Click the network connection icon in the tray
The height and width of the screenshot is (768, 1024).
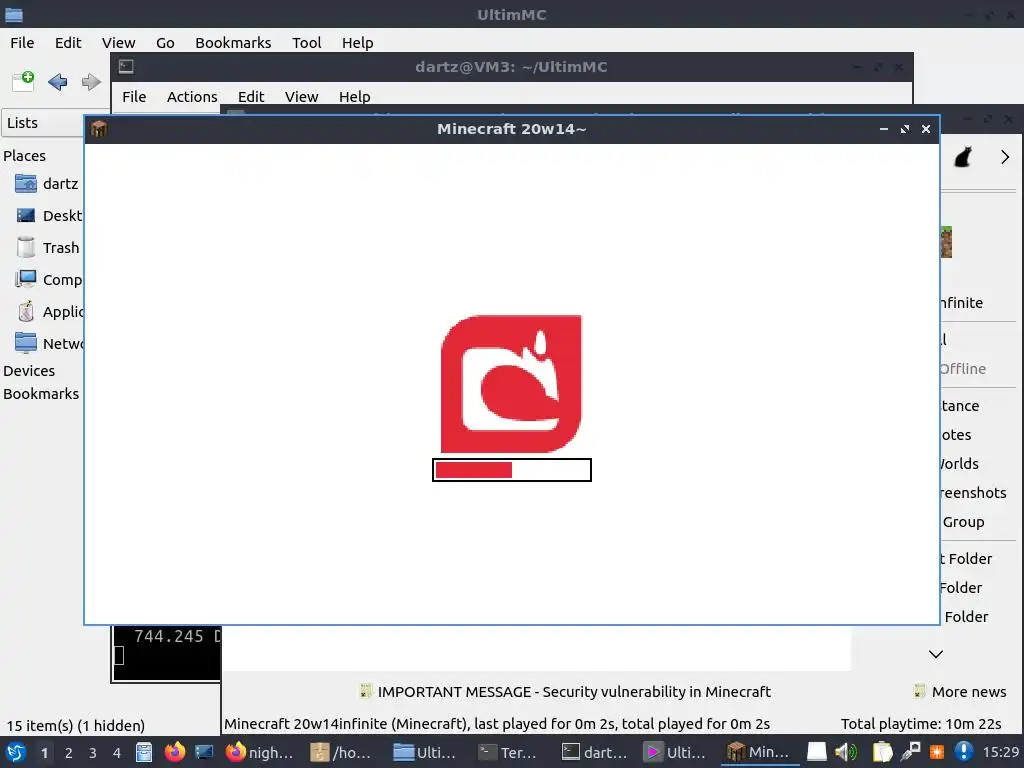point(910,752)
